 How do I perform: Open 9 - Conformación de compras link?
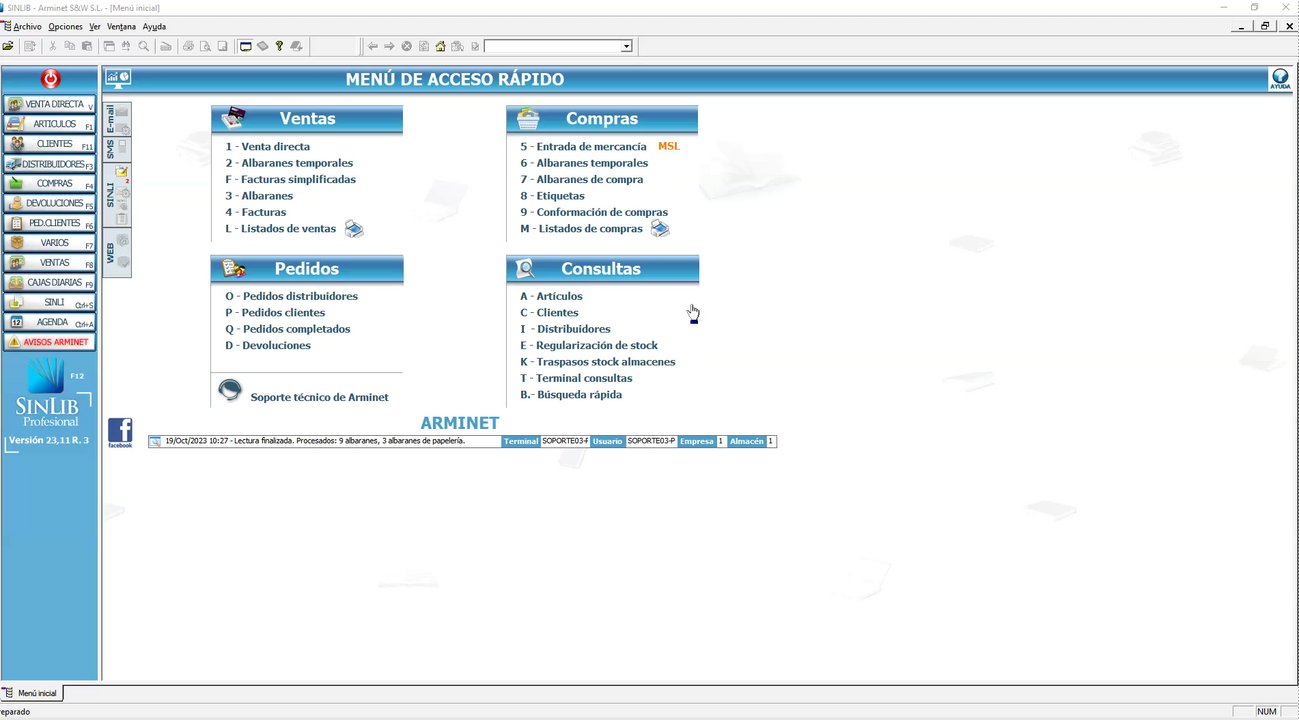click(594, 212)
